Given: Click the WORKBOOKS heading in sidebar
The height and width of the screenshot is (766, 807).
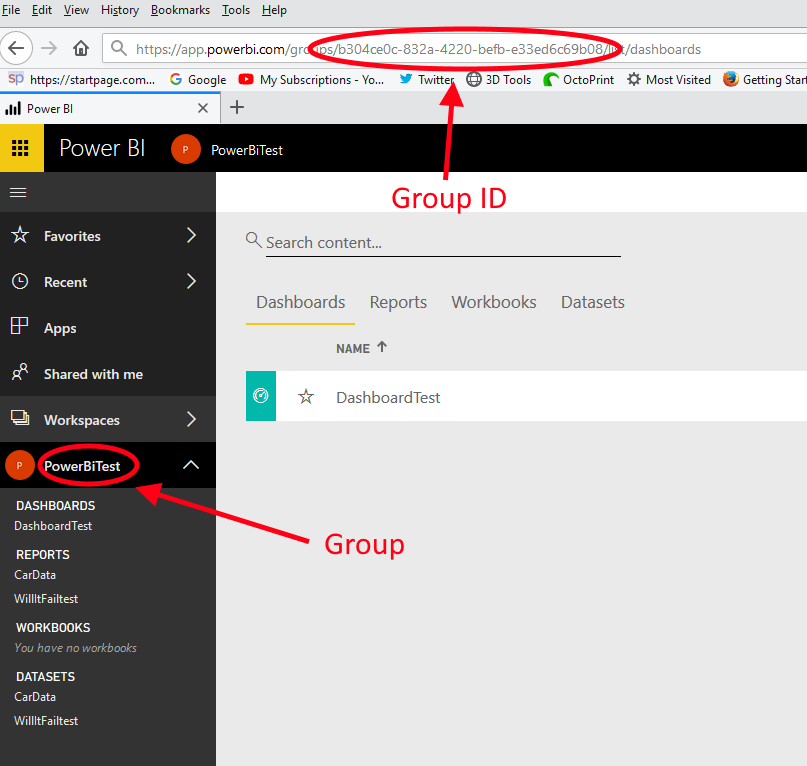Looking at the screenshot, I should coord(53,628).
